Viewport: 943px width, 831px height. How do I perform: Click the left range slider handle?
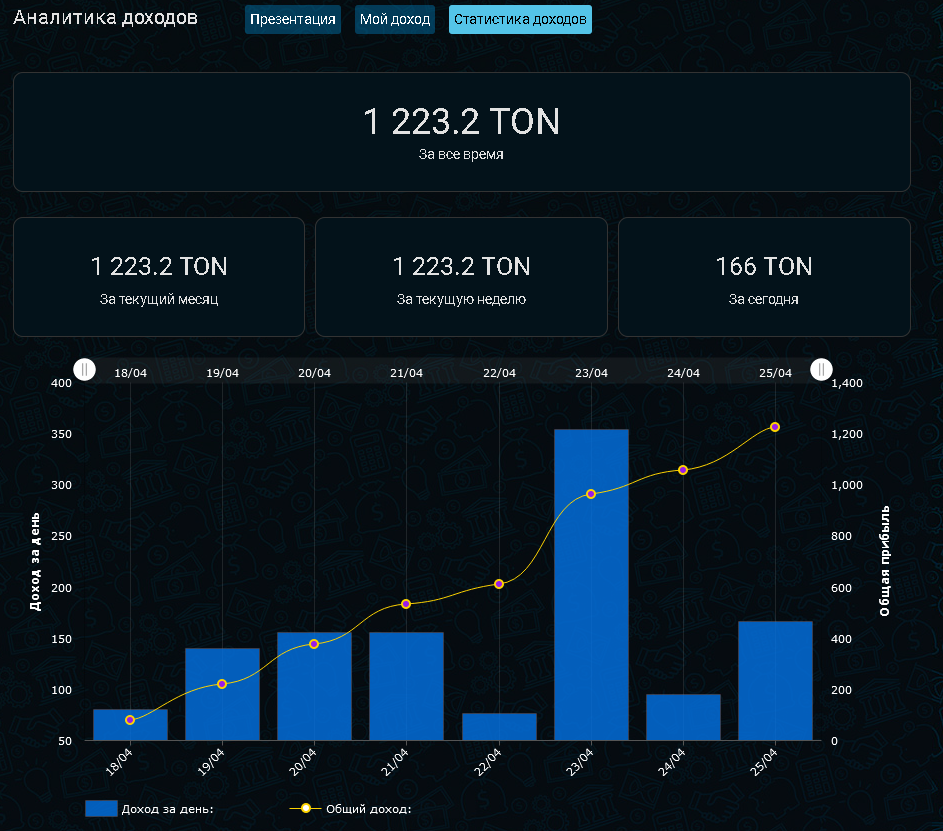coord(86,370)
